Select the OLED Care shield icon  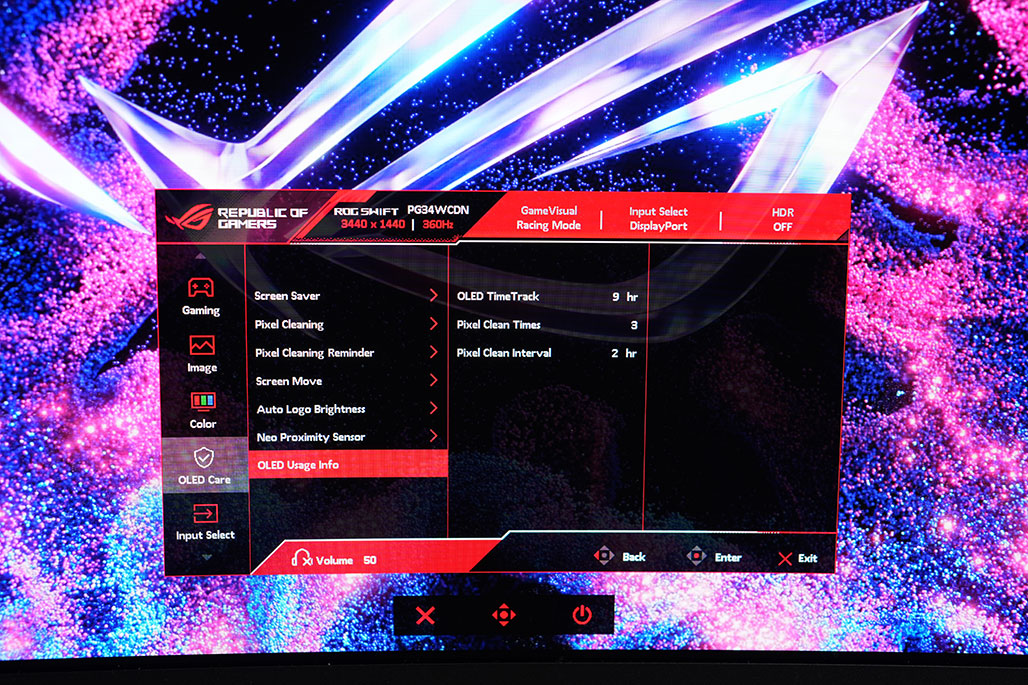(203, 457)
